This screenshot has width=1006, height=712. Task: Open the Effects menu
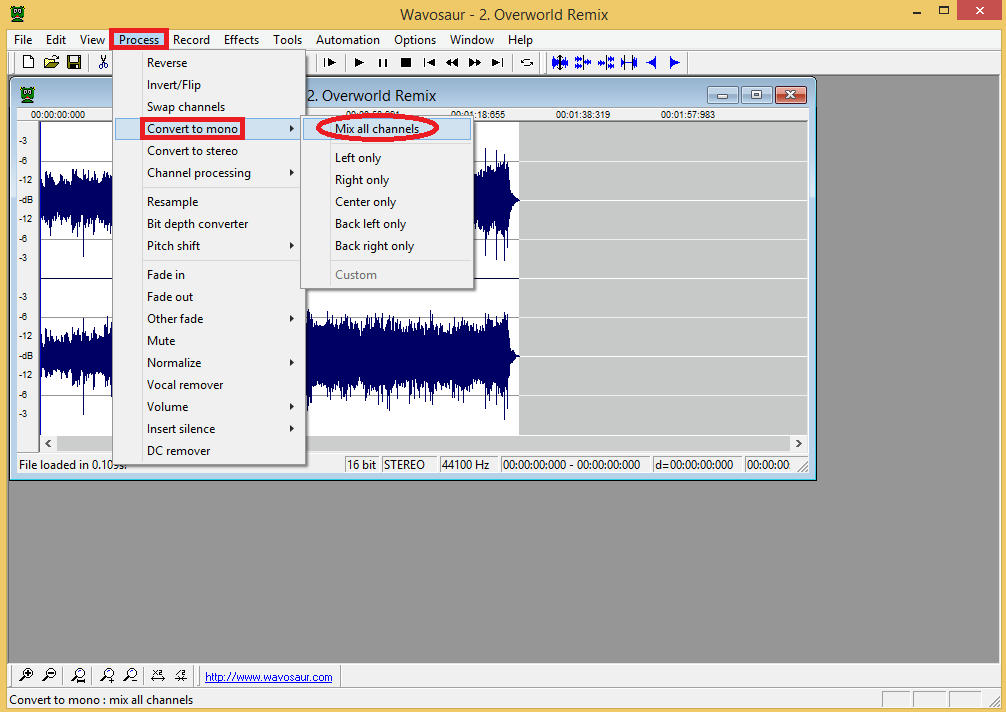[241, 40]
